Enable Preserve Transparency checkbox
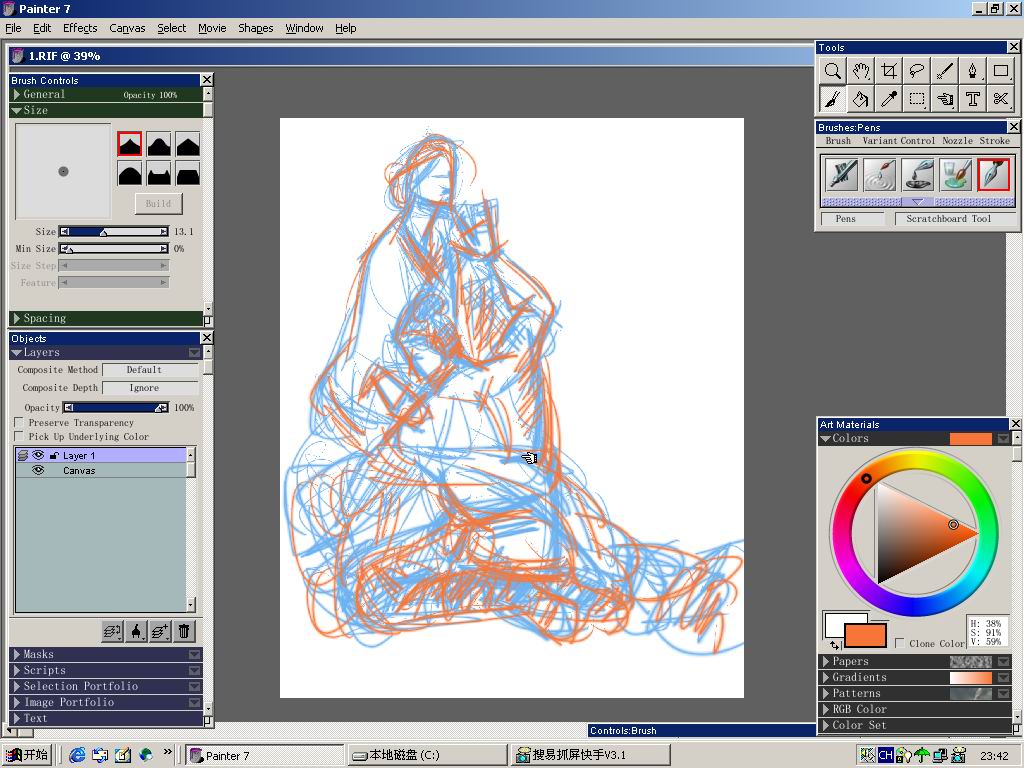The height and width of the screenshot is (768, 1024). point(19,423)
